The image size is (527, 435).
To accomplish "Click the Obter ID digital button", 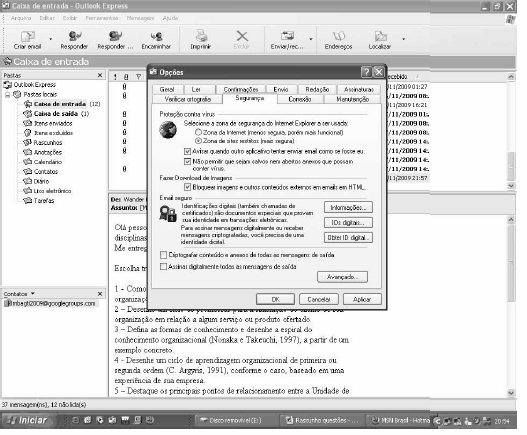I will click(348, 238).
